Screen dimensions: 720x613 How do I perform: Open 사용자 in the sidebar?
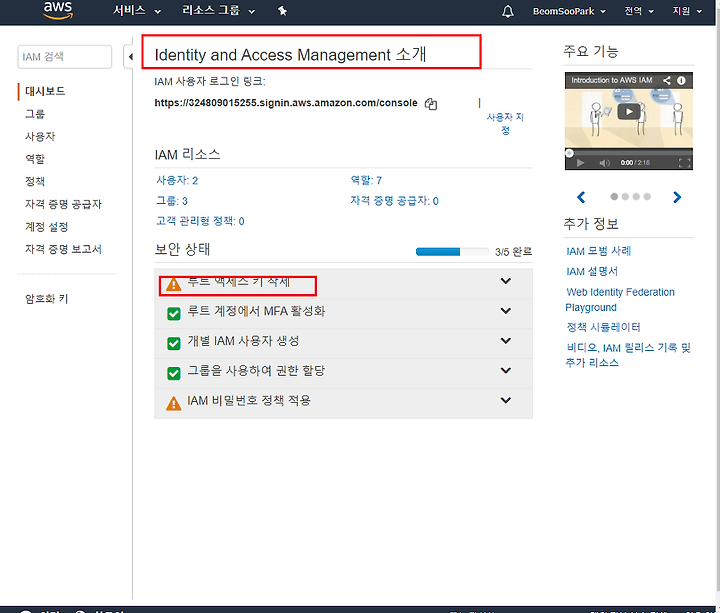click(40, 136)
